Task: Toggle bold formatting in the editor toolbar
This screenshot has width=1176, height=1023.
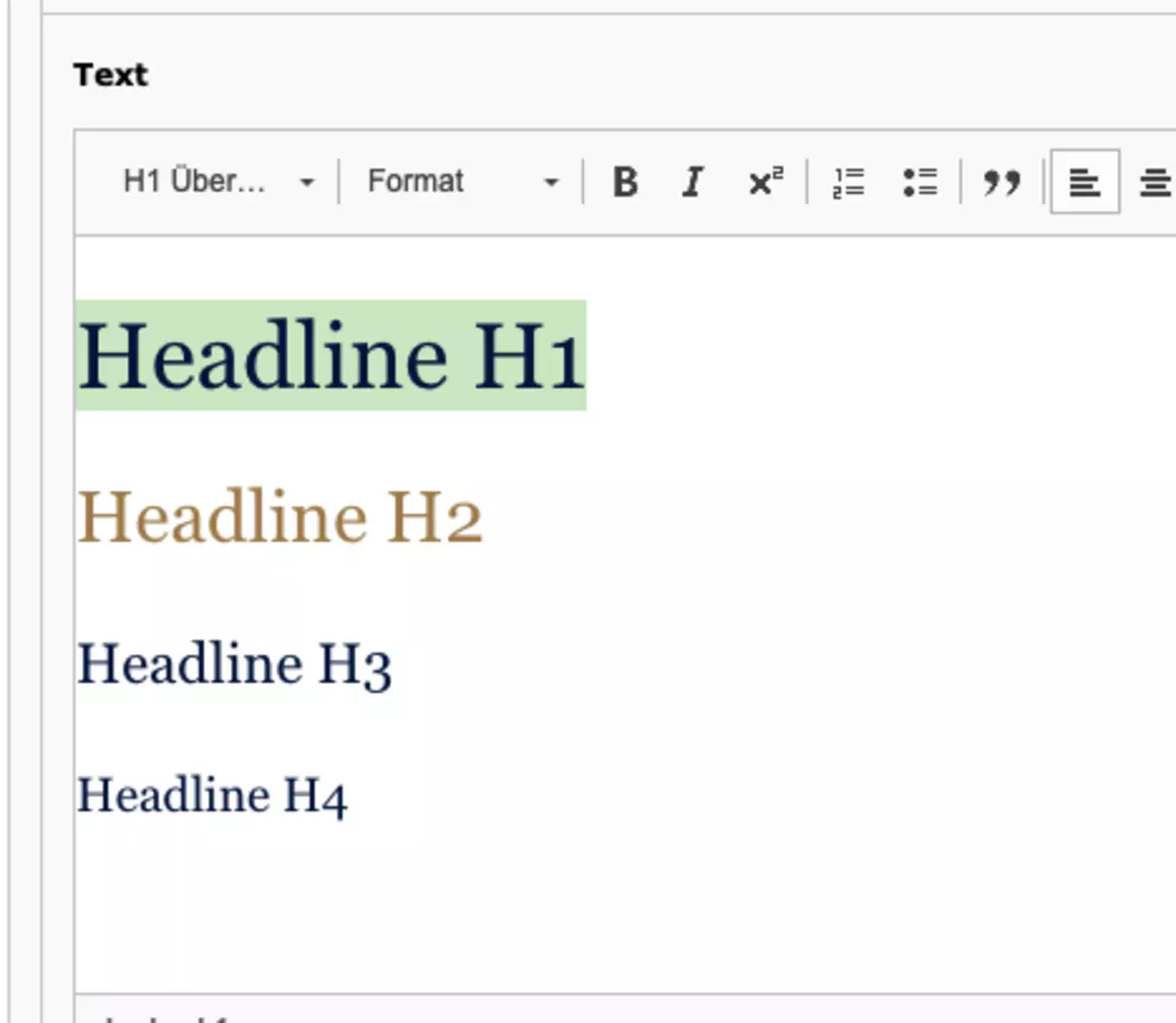Action: click(625, 182)
